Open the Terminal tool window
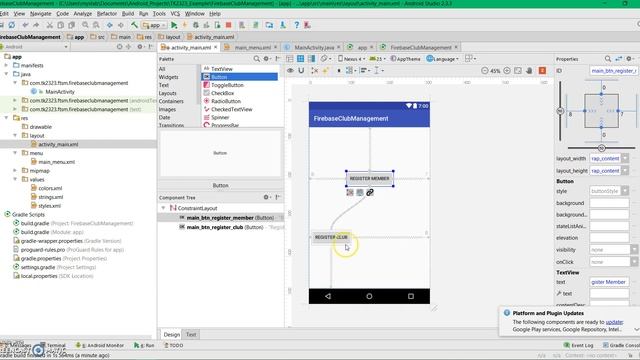The width and height of the screenshot is (640, 360). 53,345
